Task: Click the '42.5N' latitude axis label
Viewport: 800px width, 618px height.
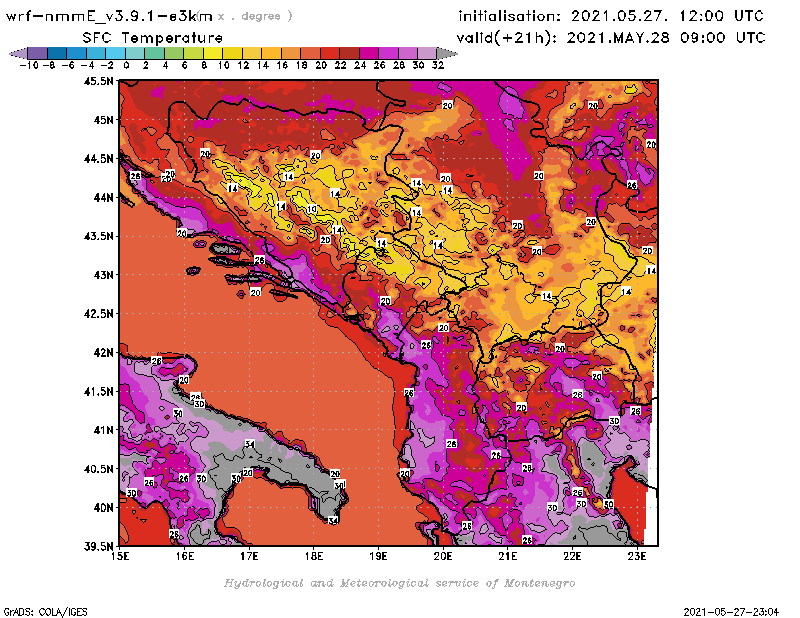Action: pos(98,314)
